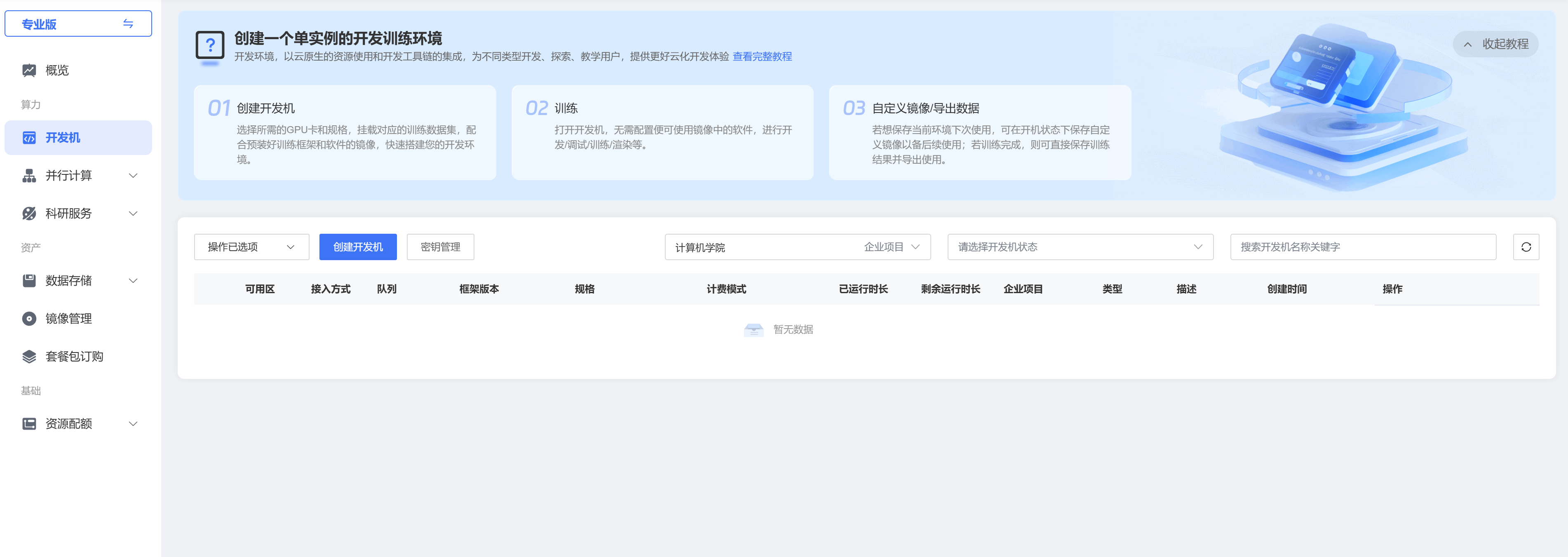The image size is (1568, 557).
Task: Collapse tutorial via the up-chevron icon
Action: (1467, 45)
